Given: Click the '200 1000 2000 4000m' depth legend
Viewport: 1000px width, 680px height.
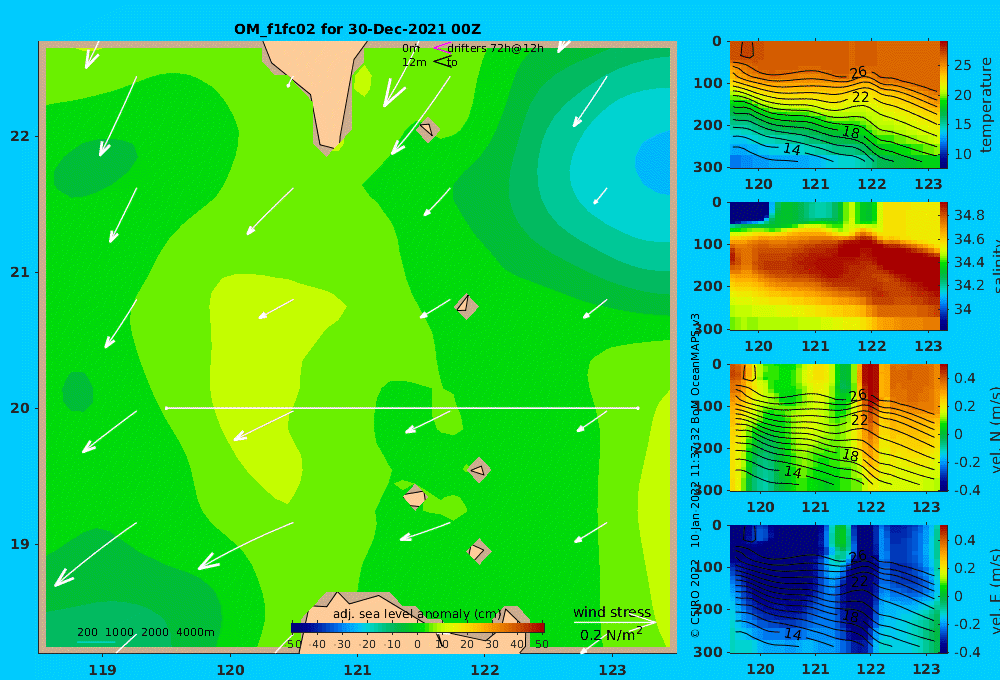Looking at the screenshot, I should (145, 632).
